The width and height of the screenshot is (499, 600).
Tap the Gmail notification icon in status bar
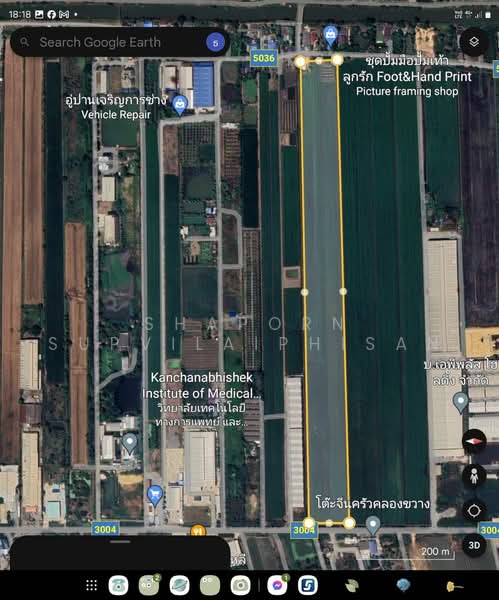click(x=64, y=15)
